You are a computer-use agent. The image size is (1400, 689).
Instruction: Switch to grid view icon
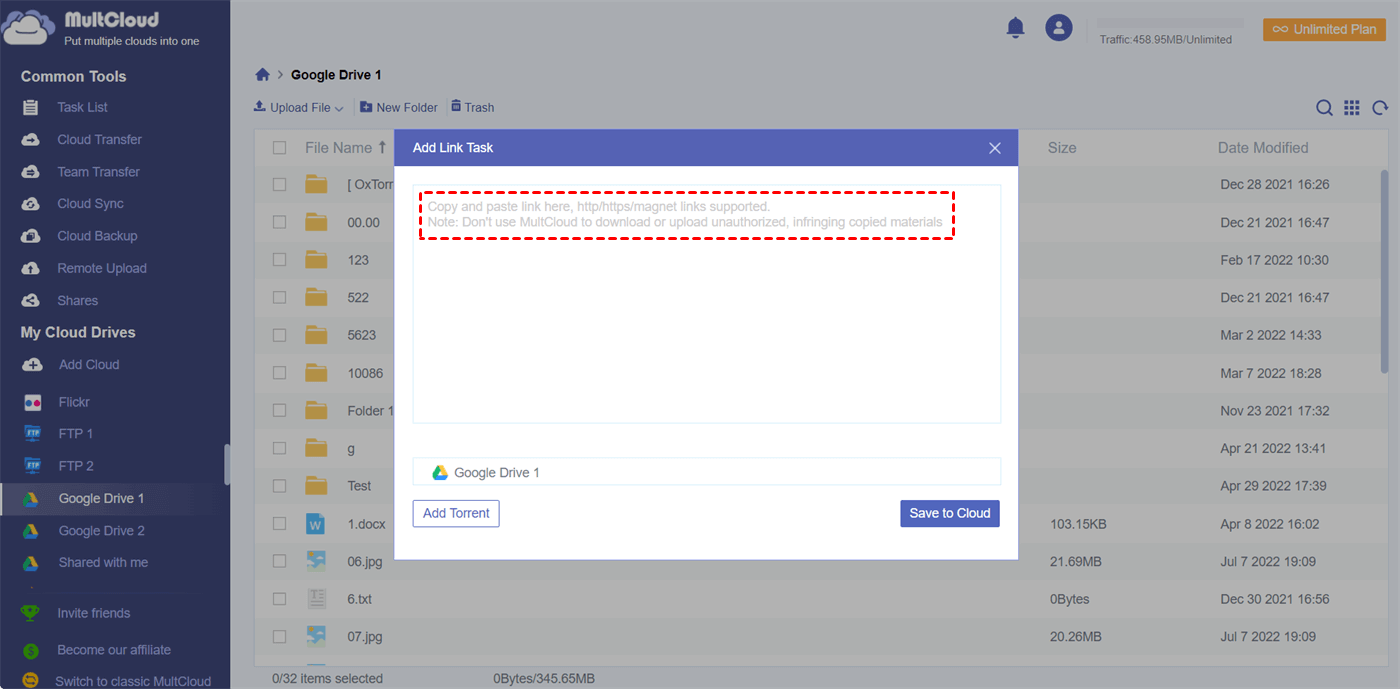pos(1352,108)
